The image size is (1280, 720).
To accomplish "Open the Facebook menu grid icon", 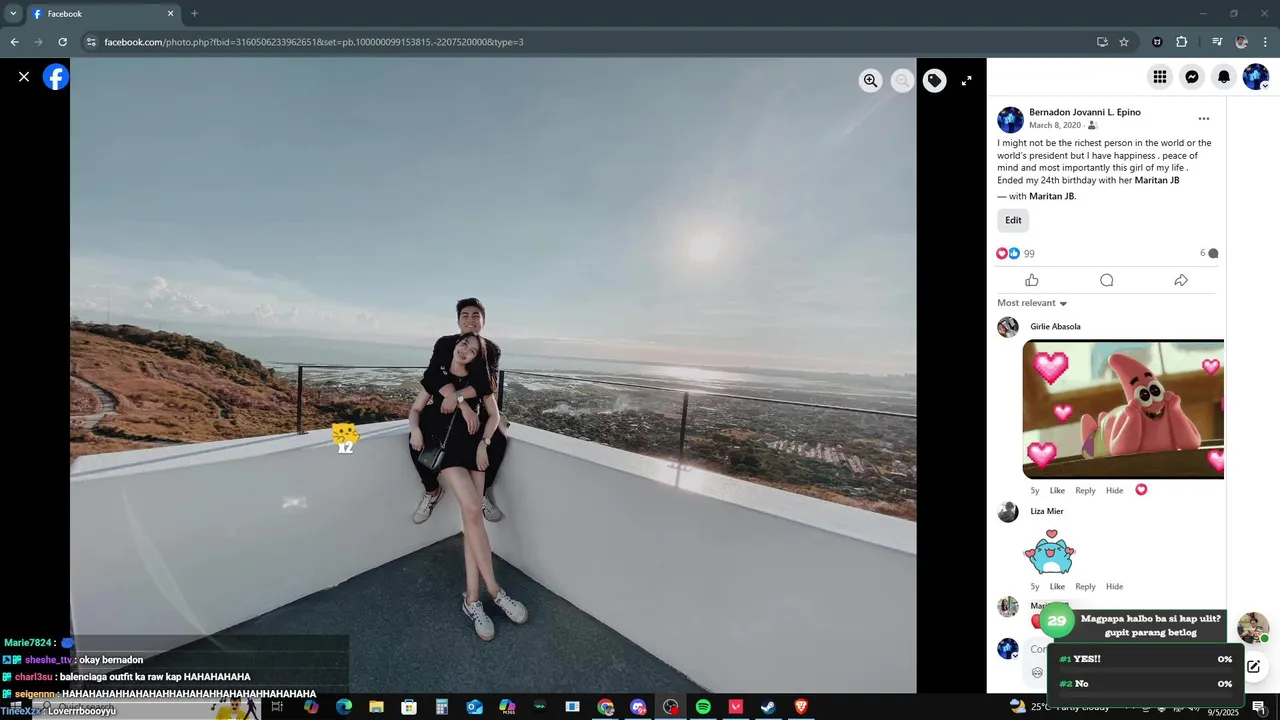I will [1160, 77].
